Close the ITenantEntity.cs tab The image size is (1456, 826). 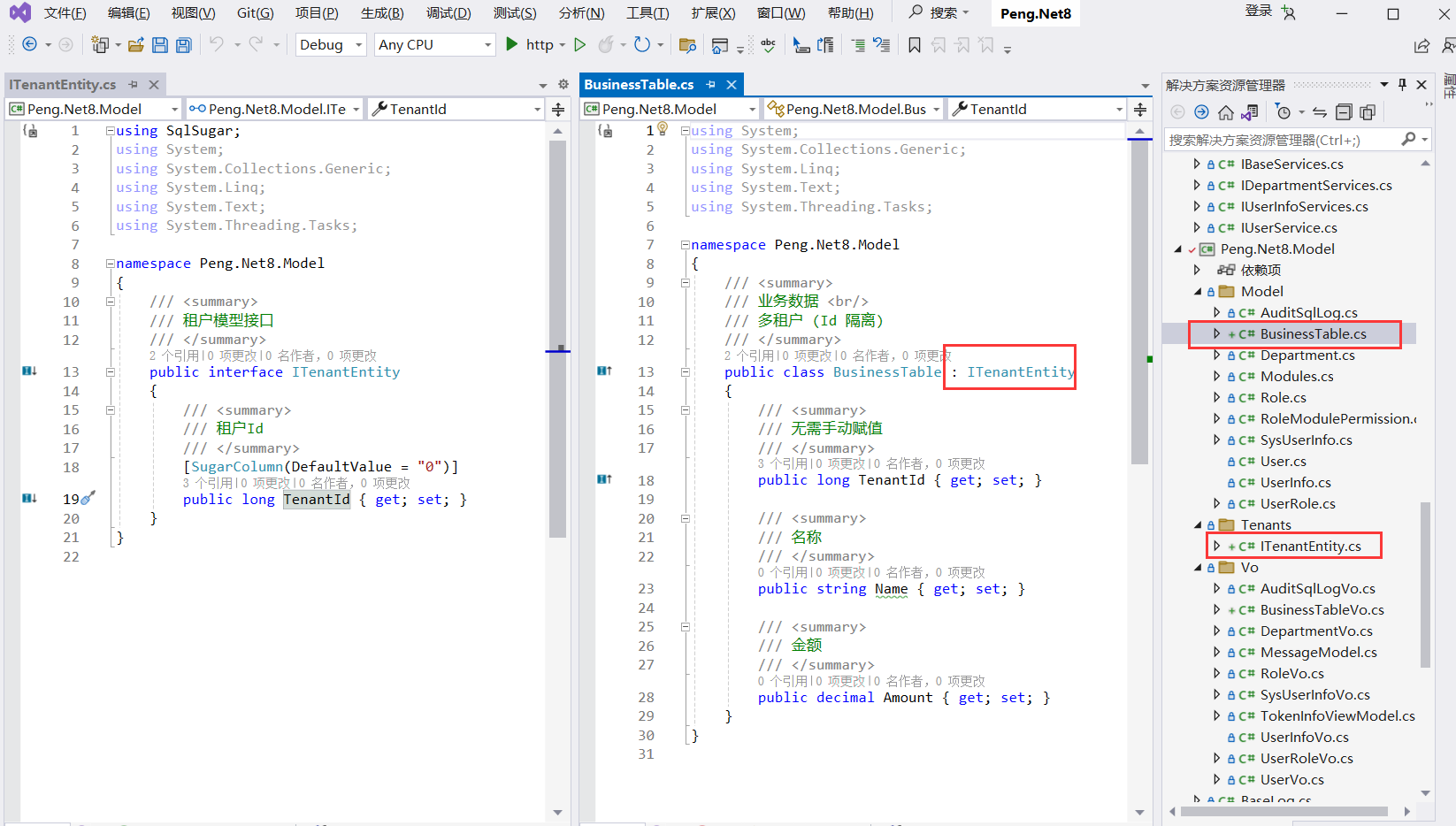(153, 84)
